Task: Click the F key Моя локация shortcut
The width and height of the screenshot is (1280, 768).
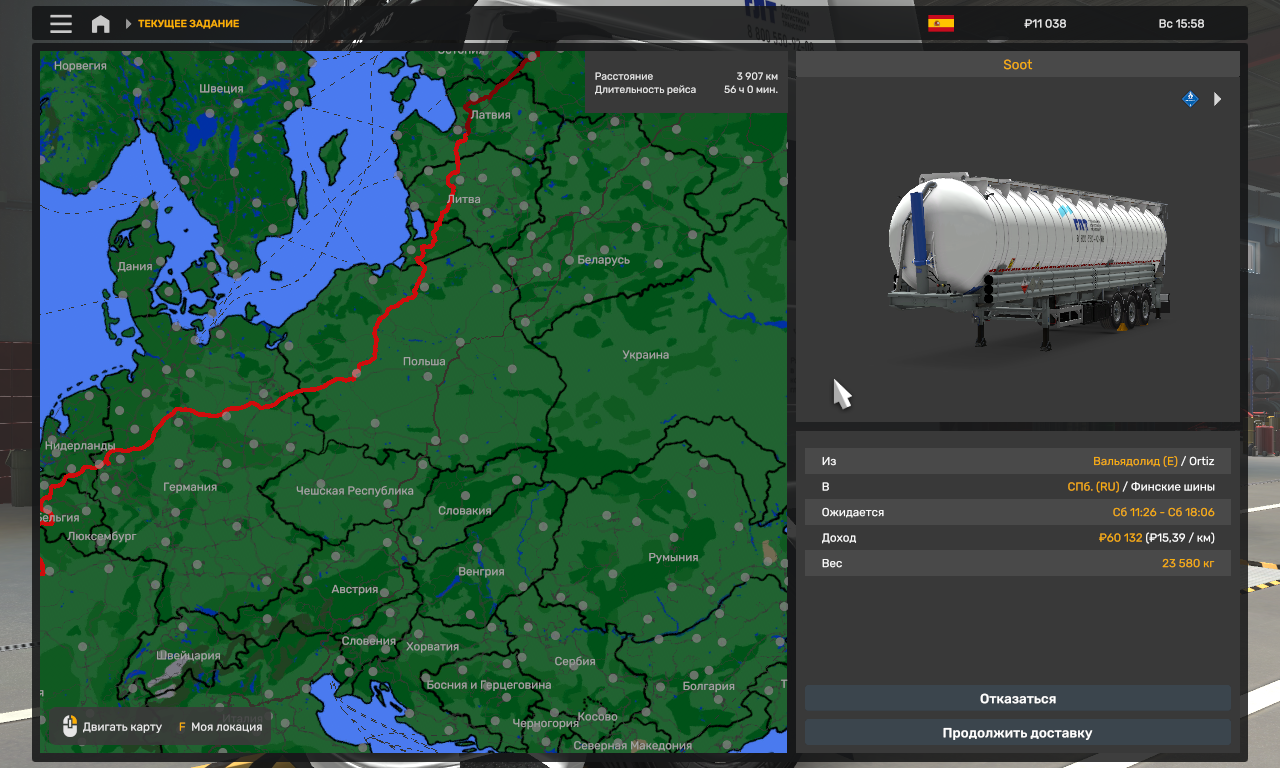Action: (x=220, y=727)
